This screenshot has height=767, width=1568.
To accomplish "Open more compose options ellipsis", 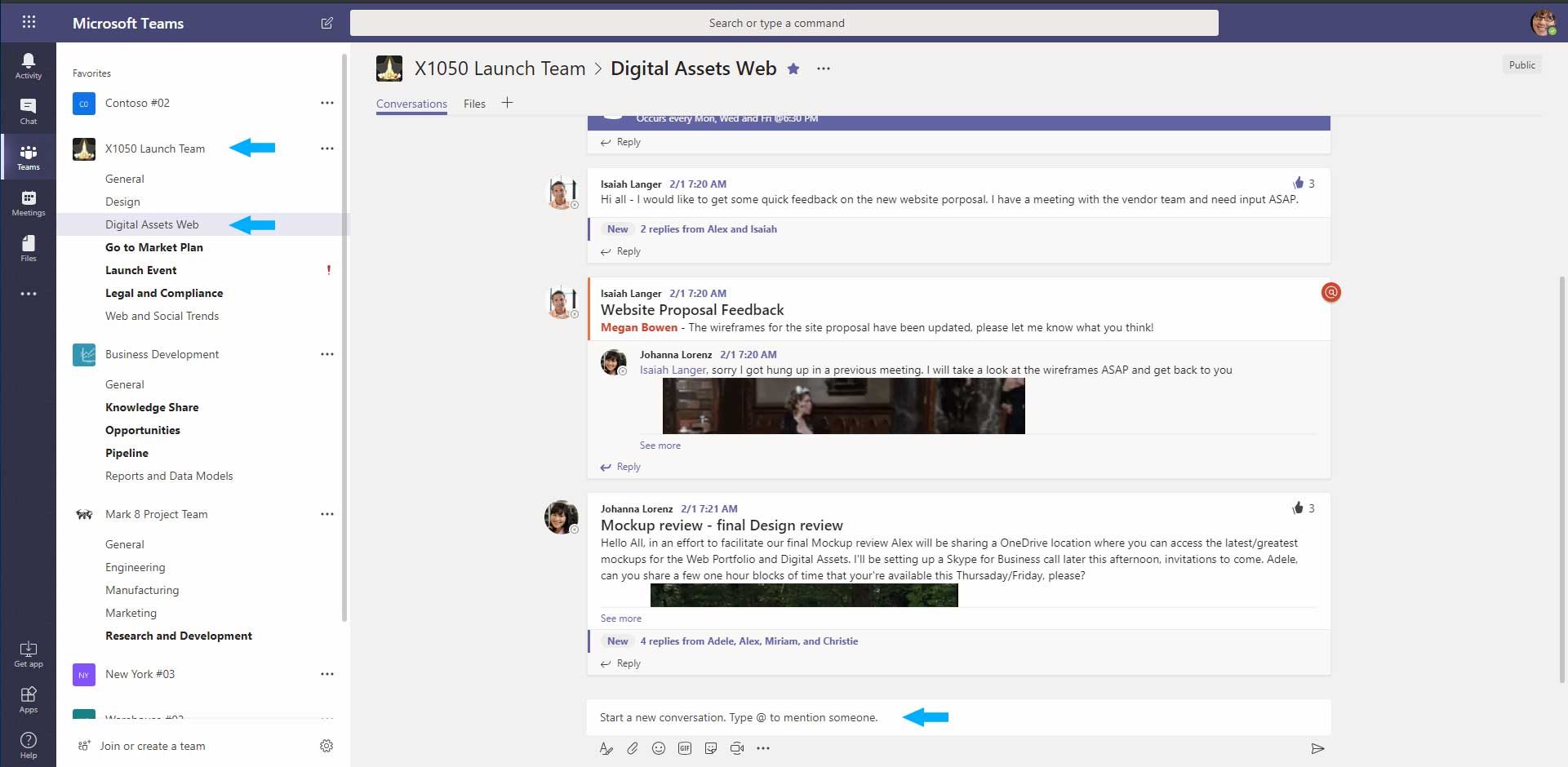I will 763,748.
